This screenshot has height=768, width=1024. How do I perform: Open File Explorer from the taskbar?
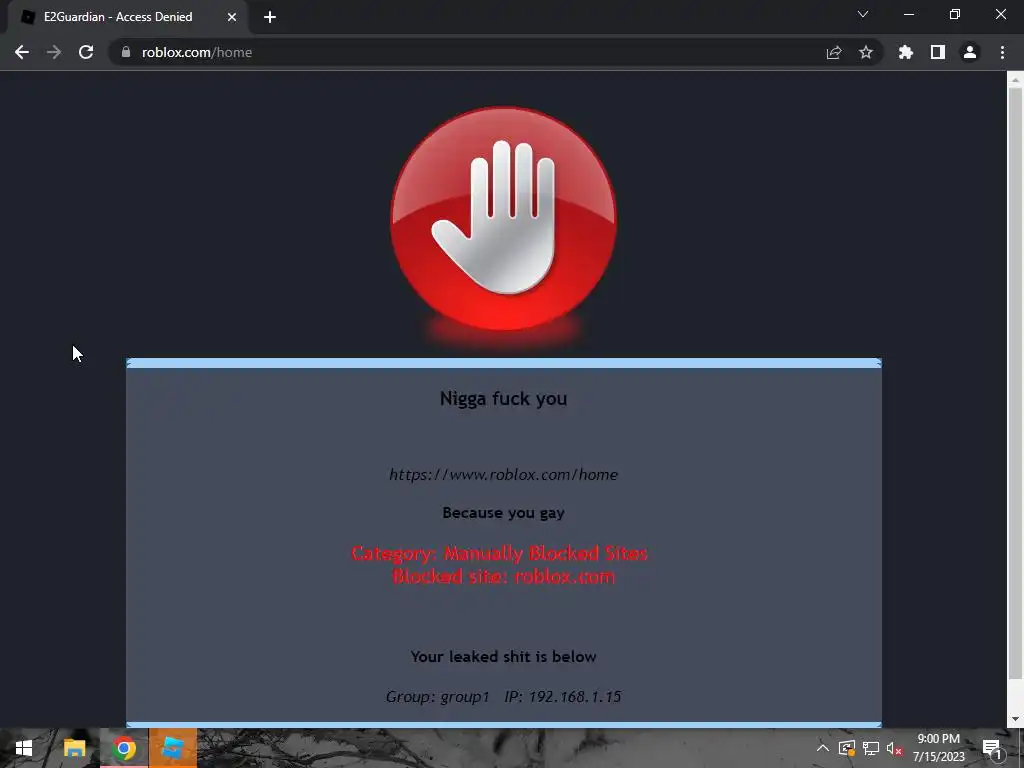click(x=74, y=748)
